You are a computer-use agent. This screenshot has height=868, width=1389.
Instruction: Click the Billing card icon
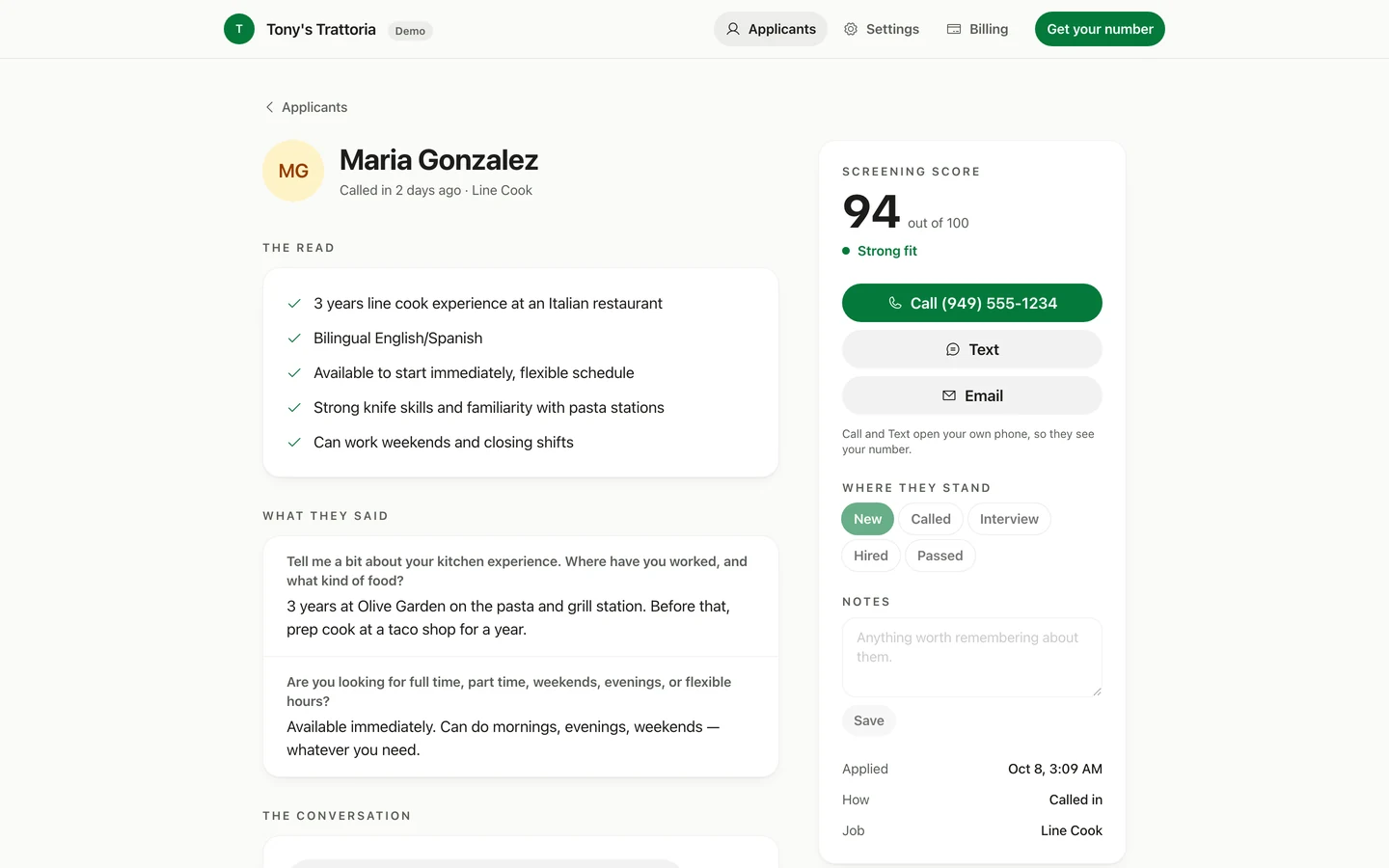point(954,29)
